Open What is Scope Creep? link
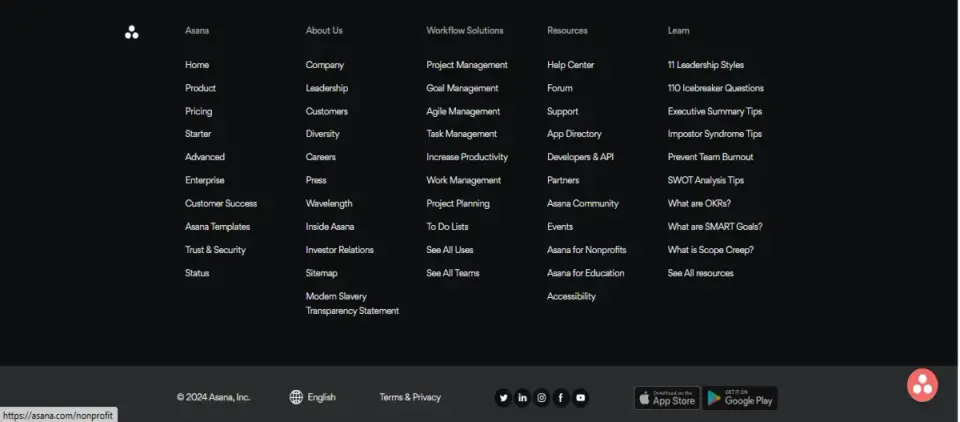 click(x=711, y=250)
